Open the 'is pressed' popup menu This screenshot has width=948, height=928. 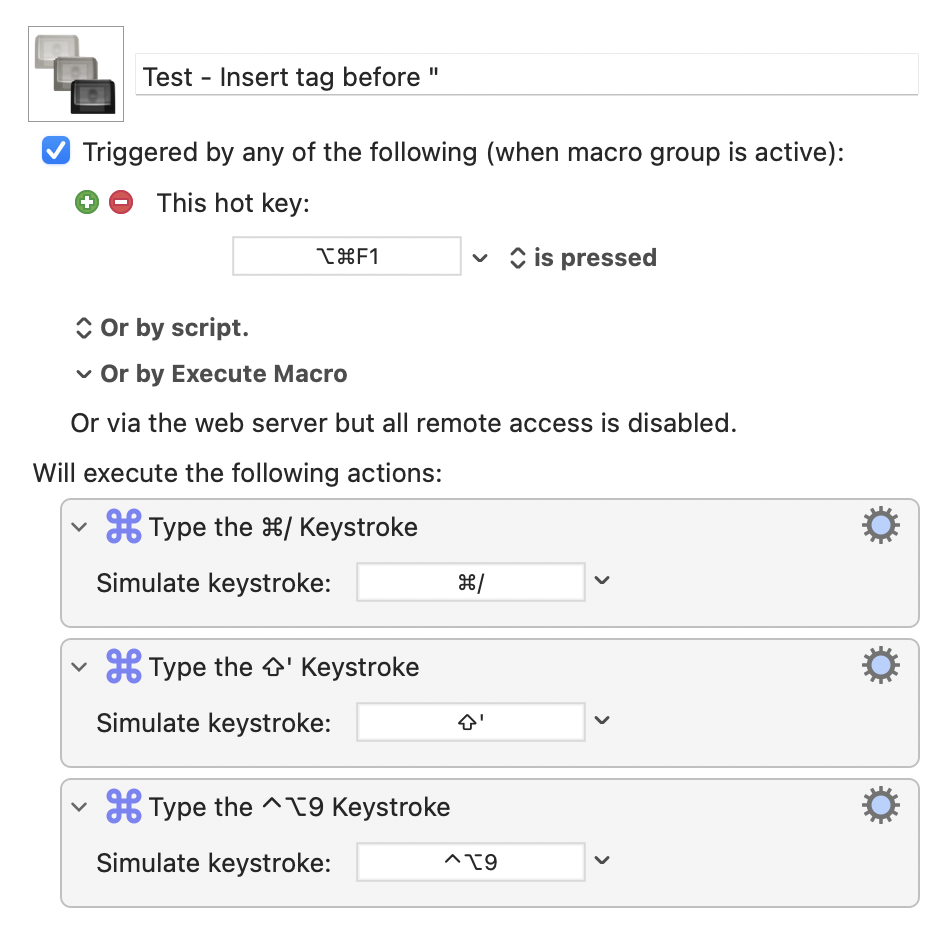pos(583,258)
